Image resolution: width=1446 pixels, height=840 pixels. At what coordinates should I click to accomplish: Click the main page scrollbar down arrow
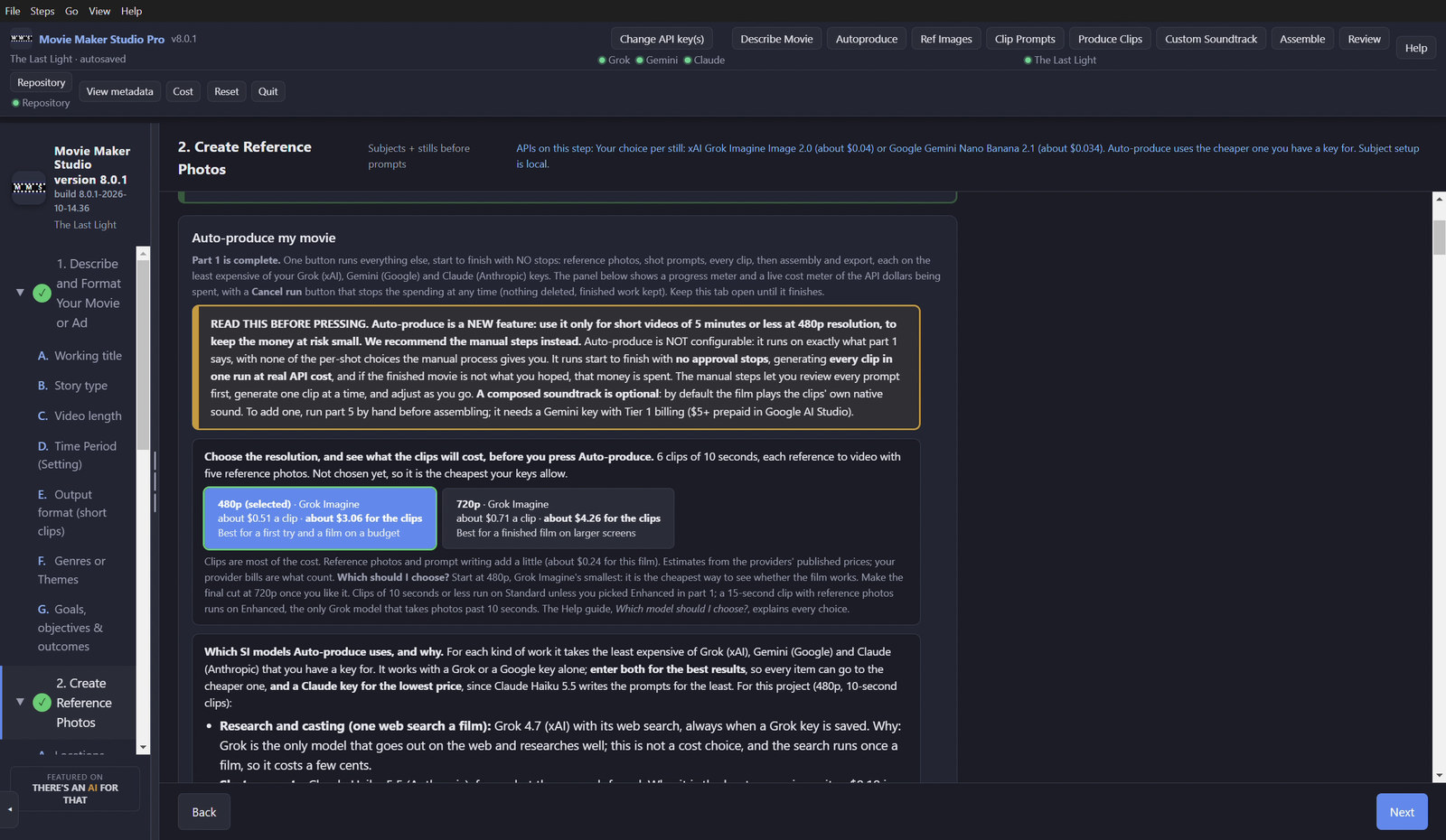pyautogui.click(x=1439, y=775)
